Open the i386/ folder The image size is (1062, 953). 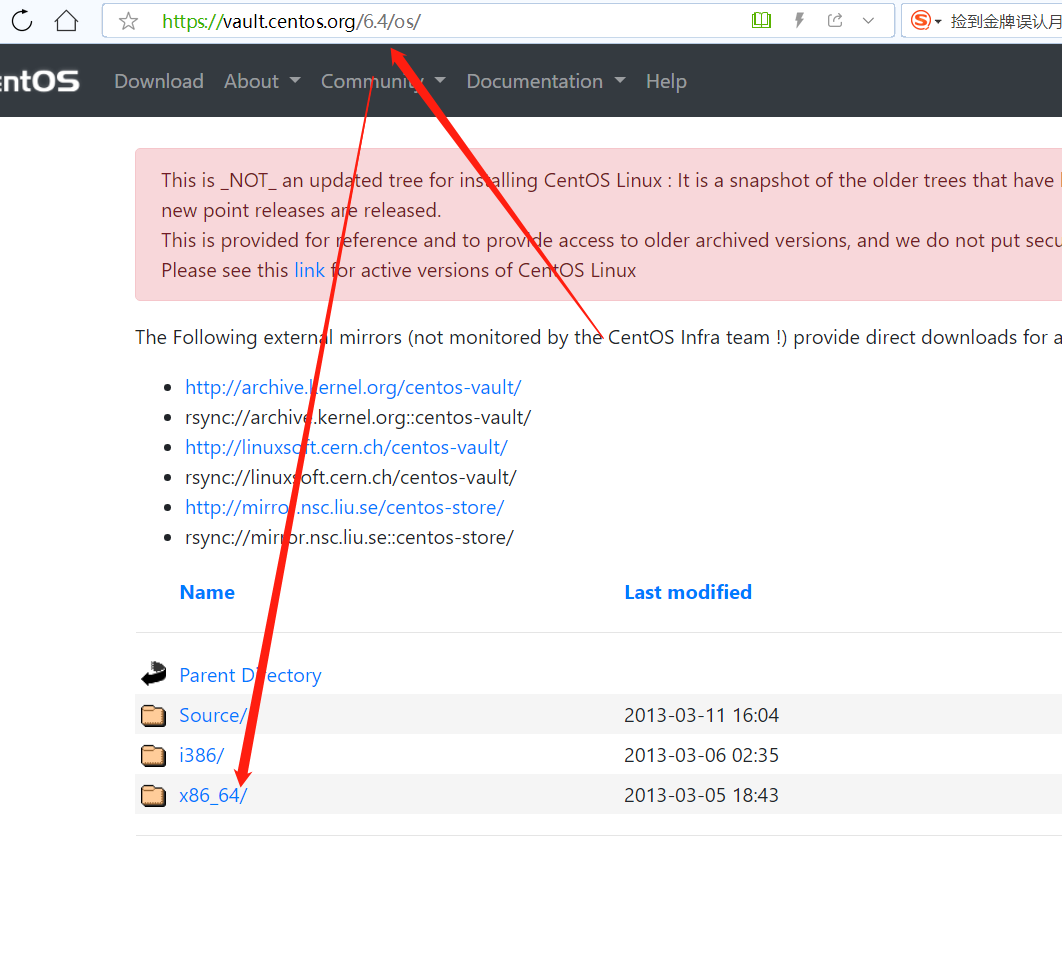pyautogui.click(x=201, y=755)
